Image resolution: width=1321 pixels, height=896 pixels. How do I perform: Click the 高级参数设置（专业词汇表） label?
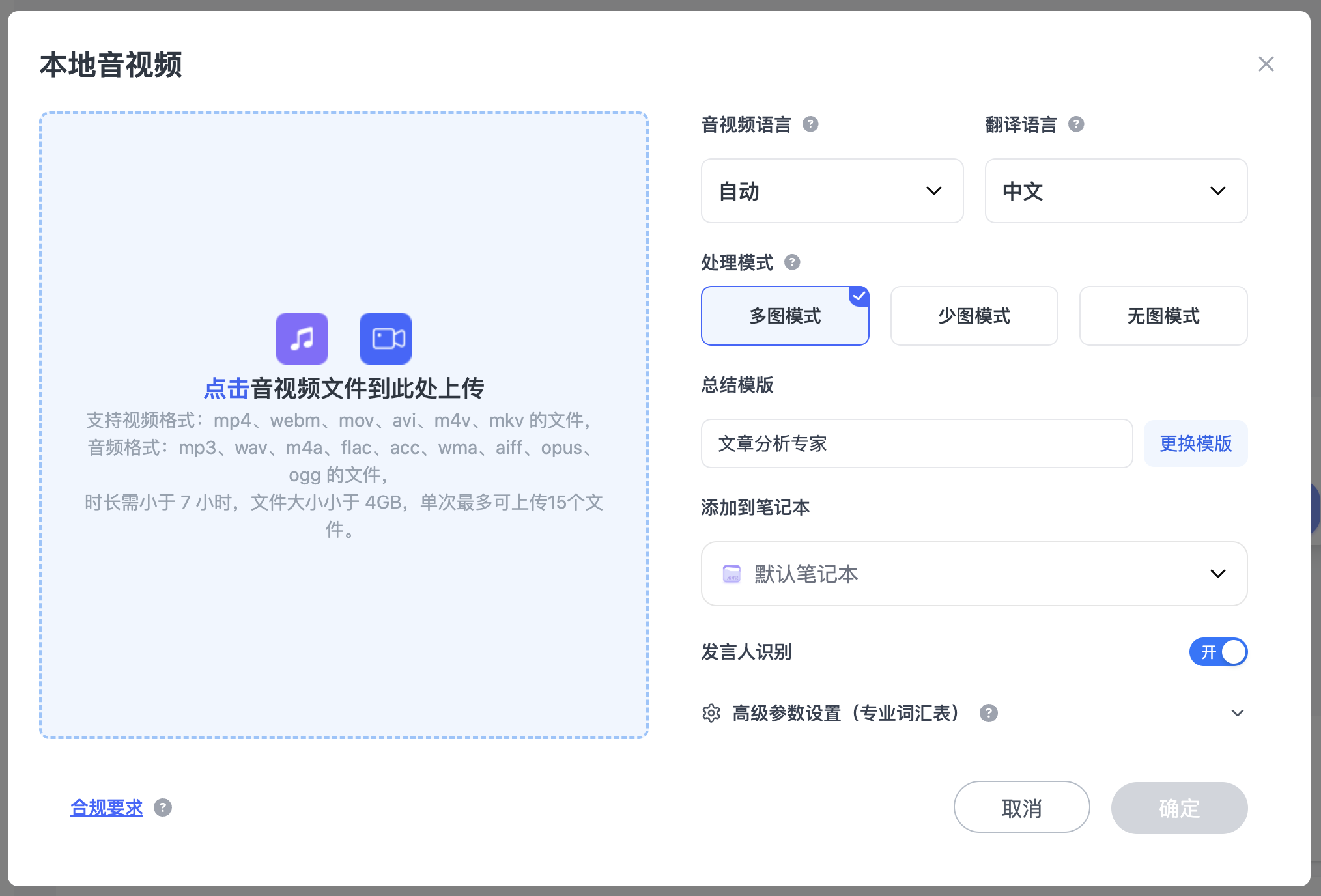846,713
